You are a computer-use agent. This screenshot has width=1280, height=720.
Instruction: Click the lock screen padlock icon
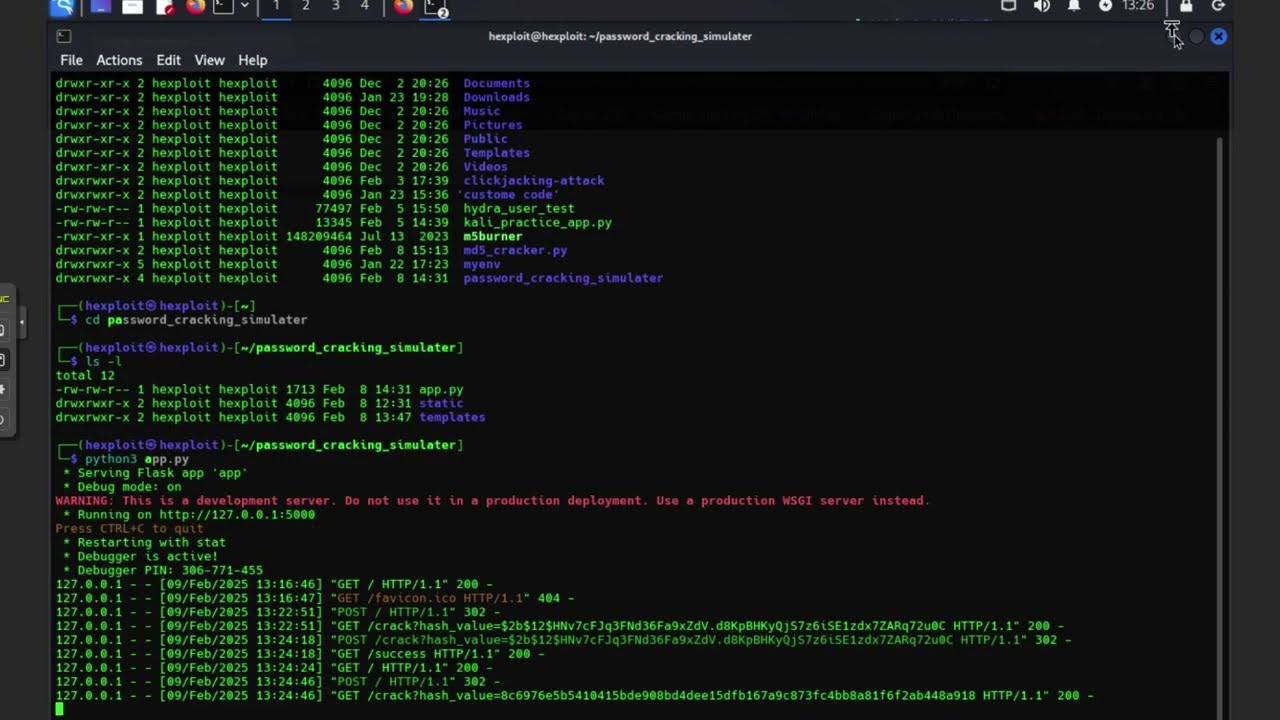point(1186,6)
